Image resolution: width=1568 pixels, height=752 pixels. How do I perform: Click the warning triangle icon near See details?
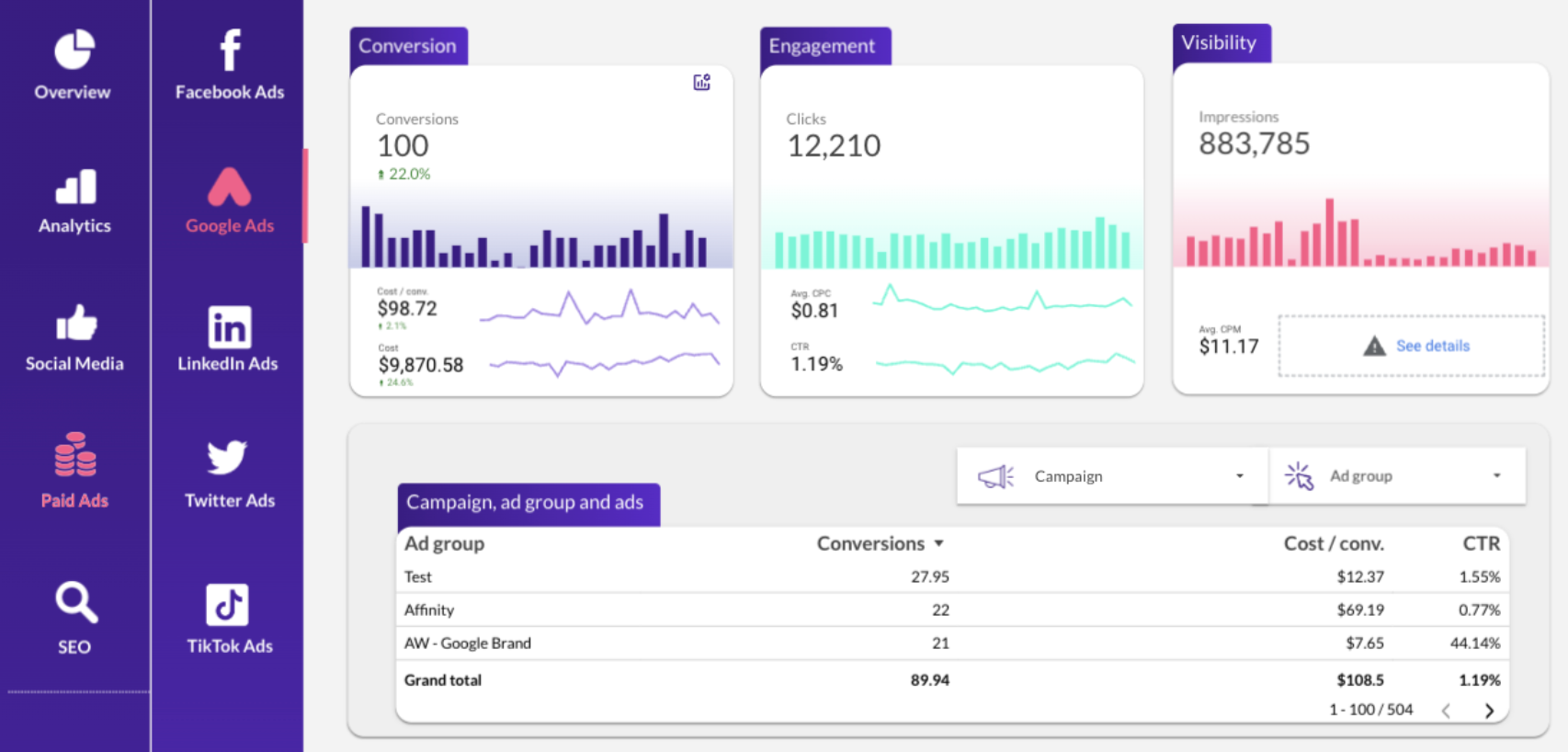(x=1374, y=346)
